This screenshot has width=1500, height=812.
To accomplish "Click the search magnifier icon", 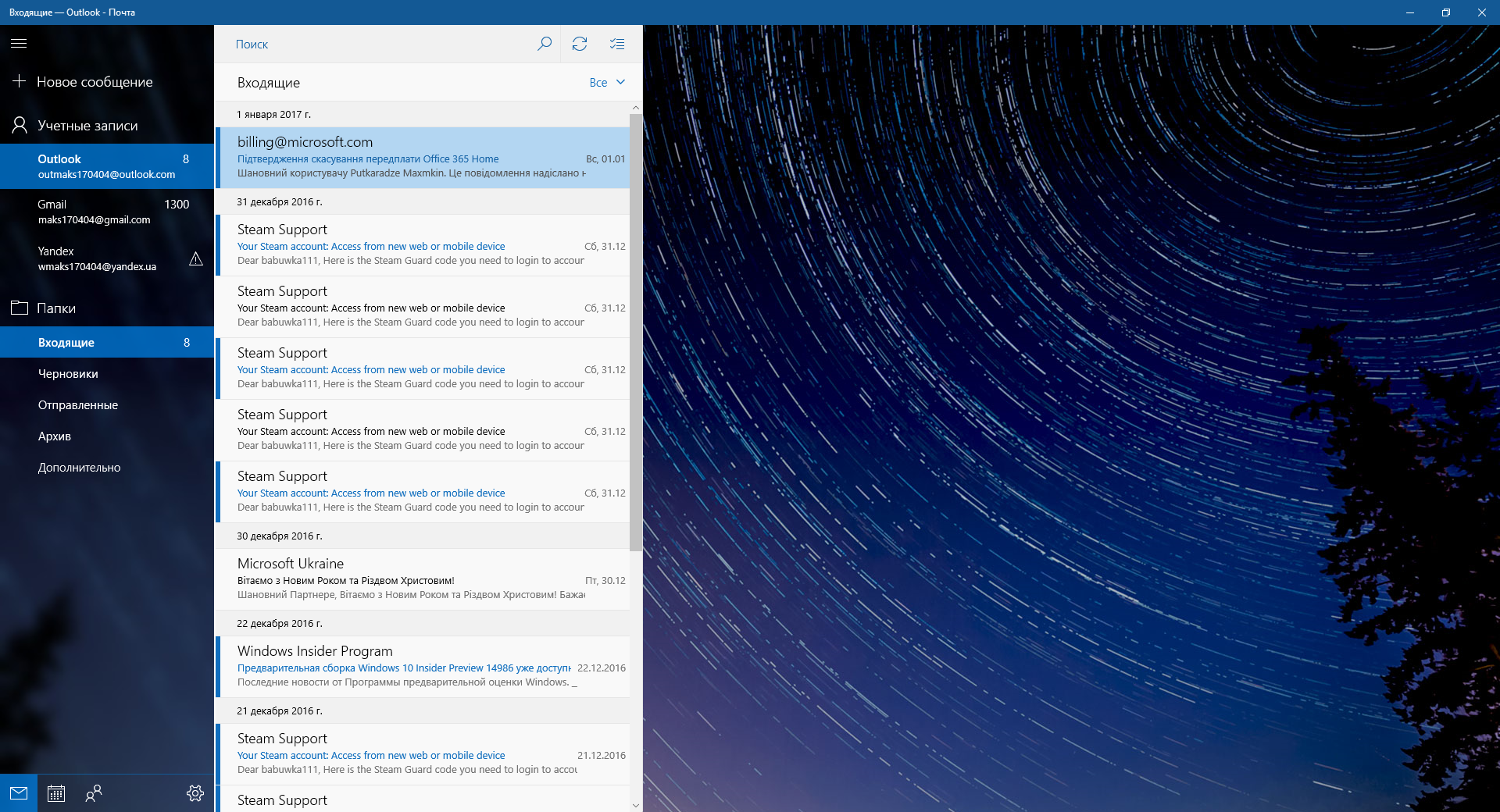I will 545,44.
